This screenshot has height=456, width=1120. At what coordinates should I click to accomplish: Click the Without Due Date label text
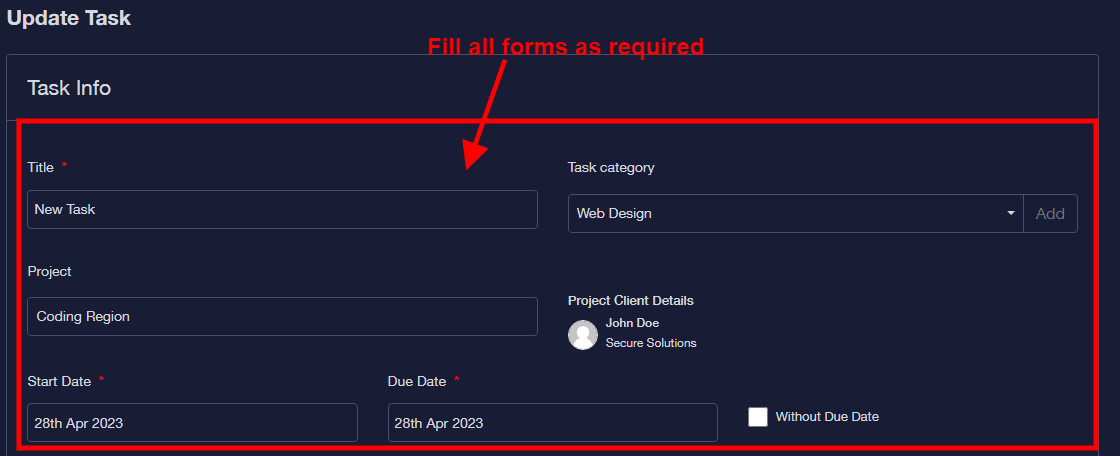coord(827,417)
